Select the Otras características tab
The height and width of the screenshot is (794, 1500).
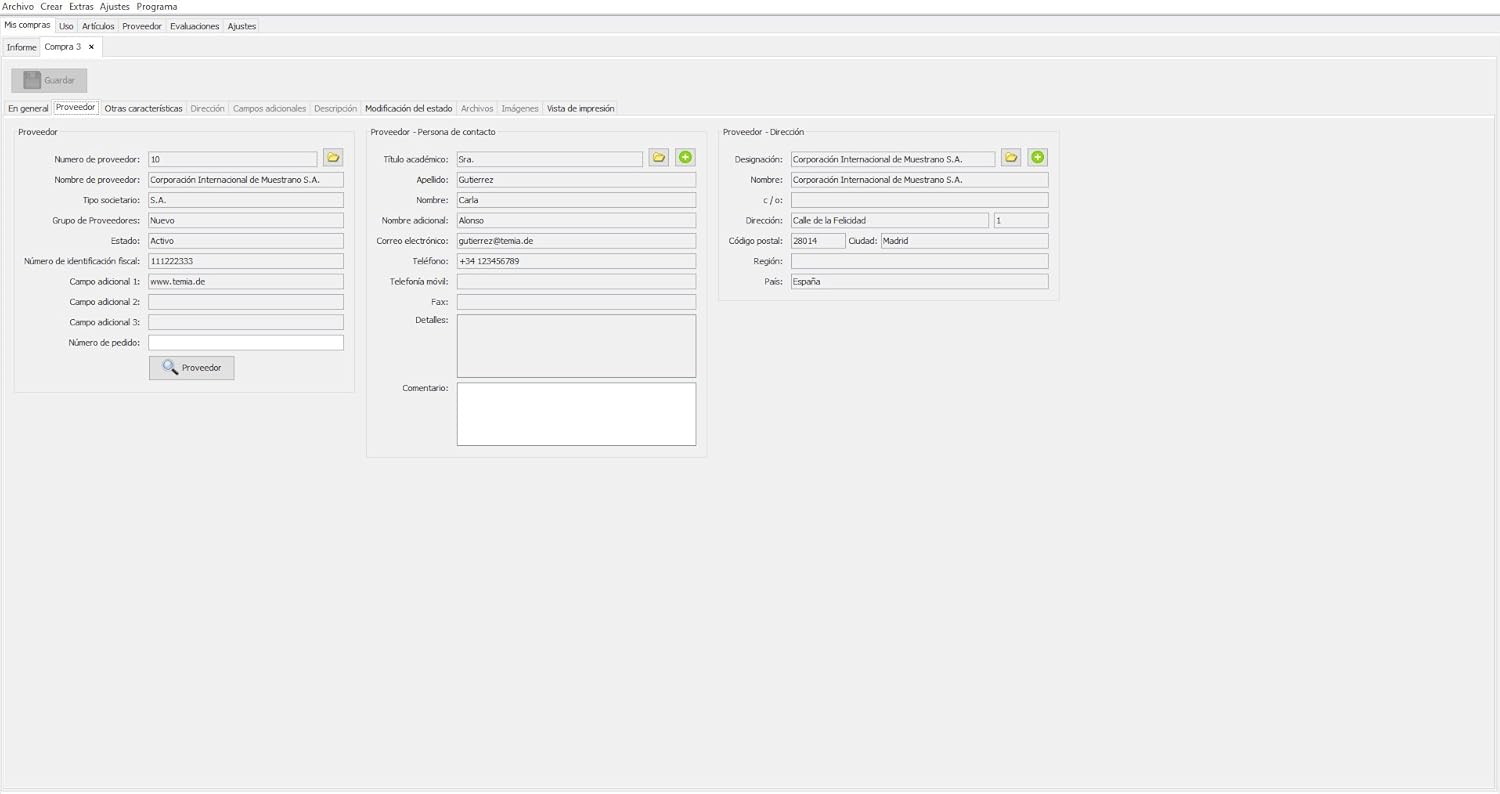pos(143,108)
